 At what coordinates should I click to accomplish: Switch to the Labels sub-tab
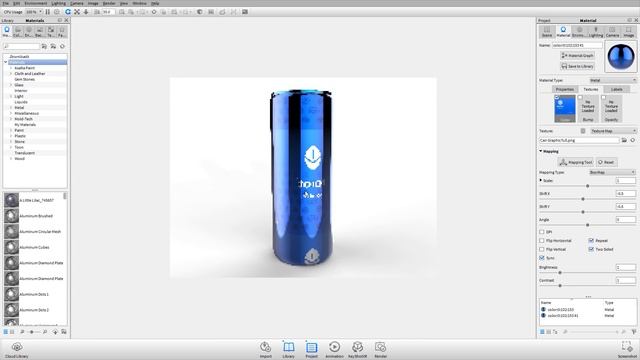617,89
